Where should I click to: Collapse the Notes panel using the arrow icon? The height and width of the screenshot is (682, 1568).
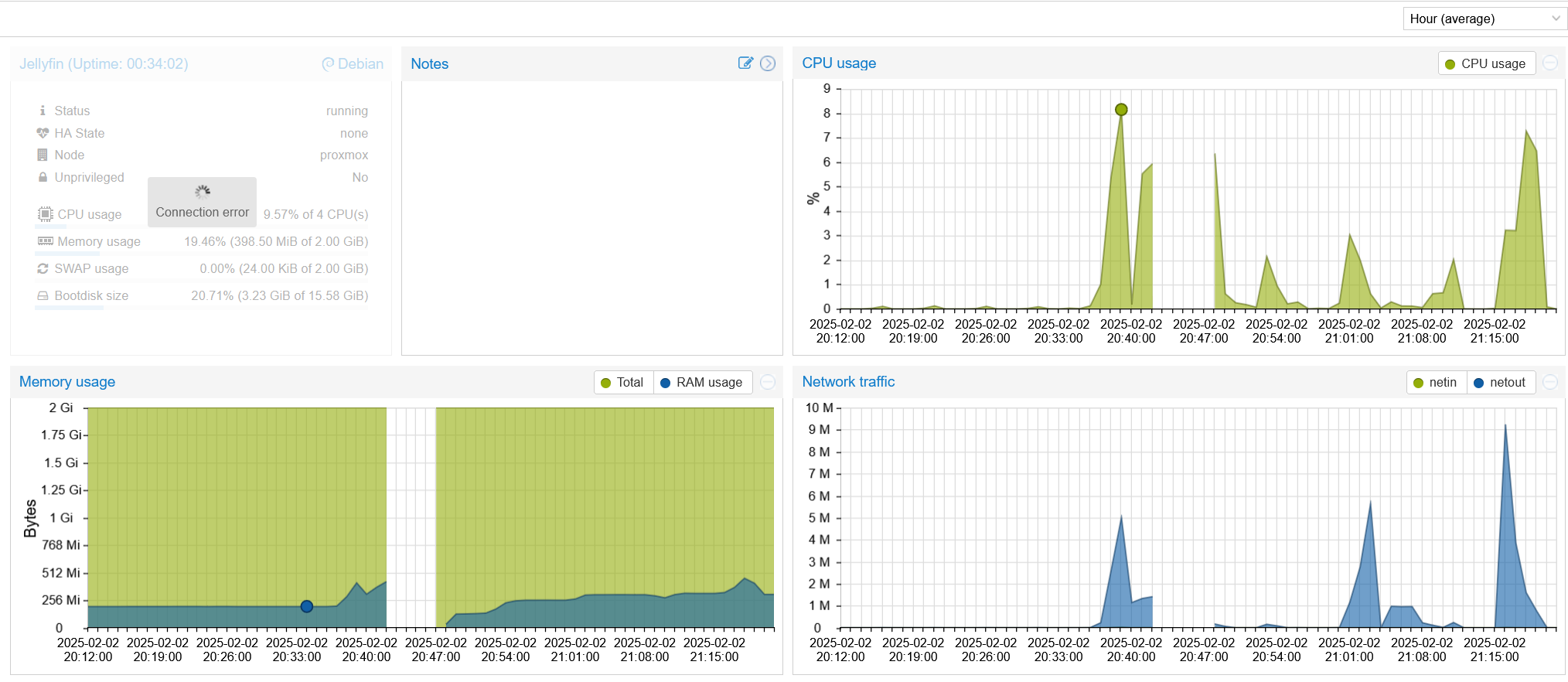click(x=768, y=63)
